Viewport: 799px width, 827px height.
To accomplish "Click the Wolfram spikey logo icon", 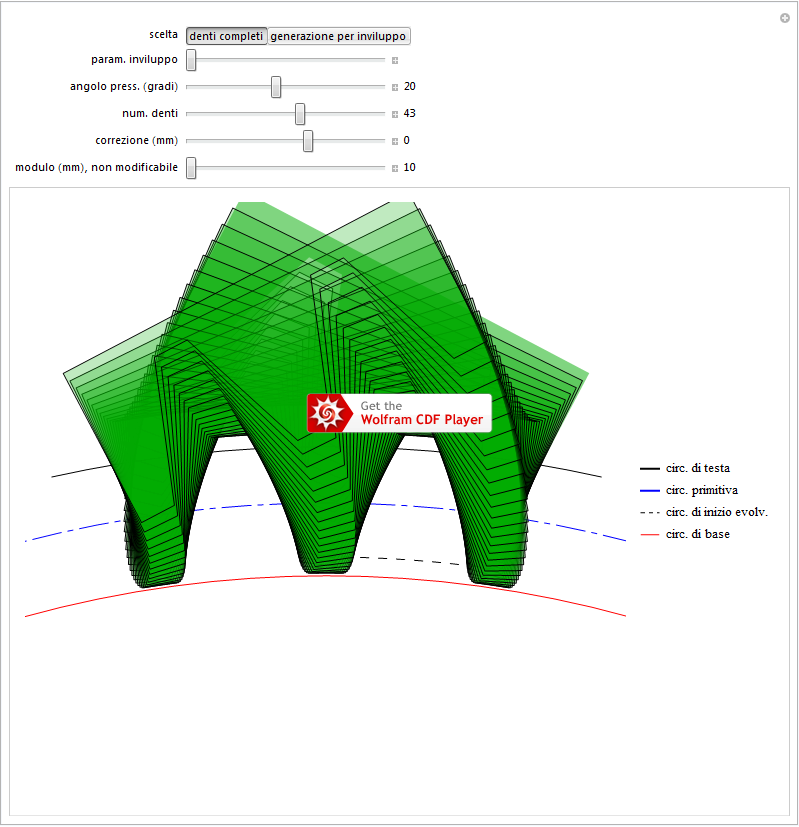I will [x=328, y=413].
